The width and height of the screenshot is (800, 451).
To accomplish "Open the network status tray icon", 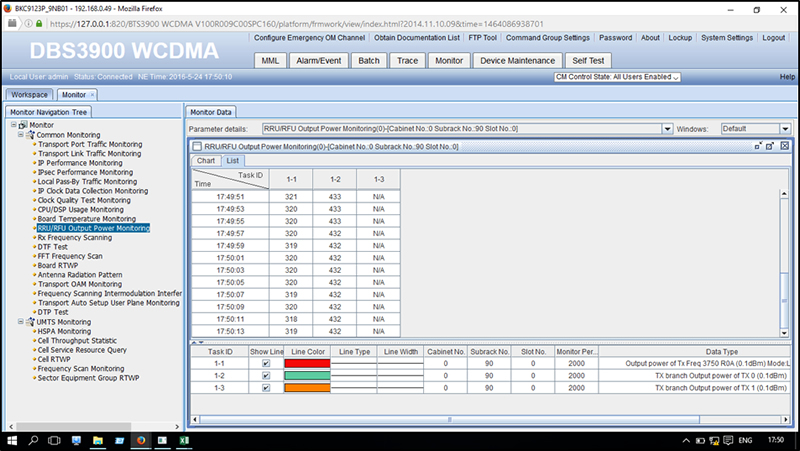I will pyautogui.click(x=714, y=440).
